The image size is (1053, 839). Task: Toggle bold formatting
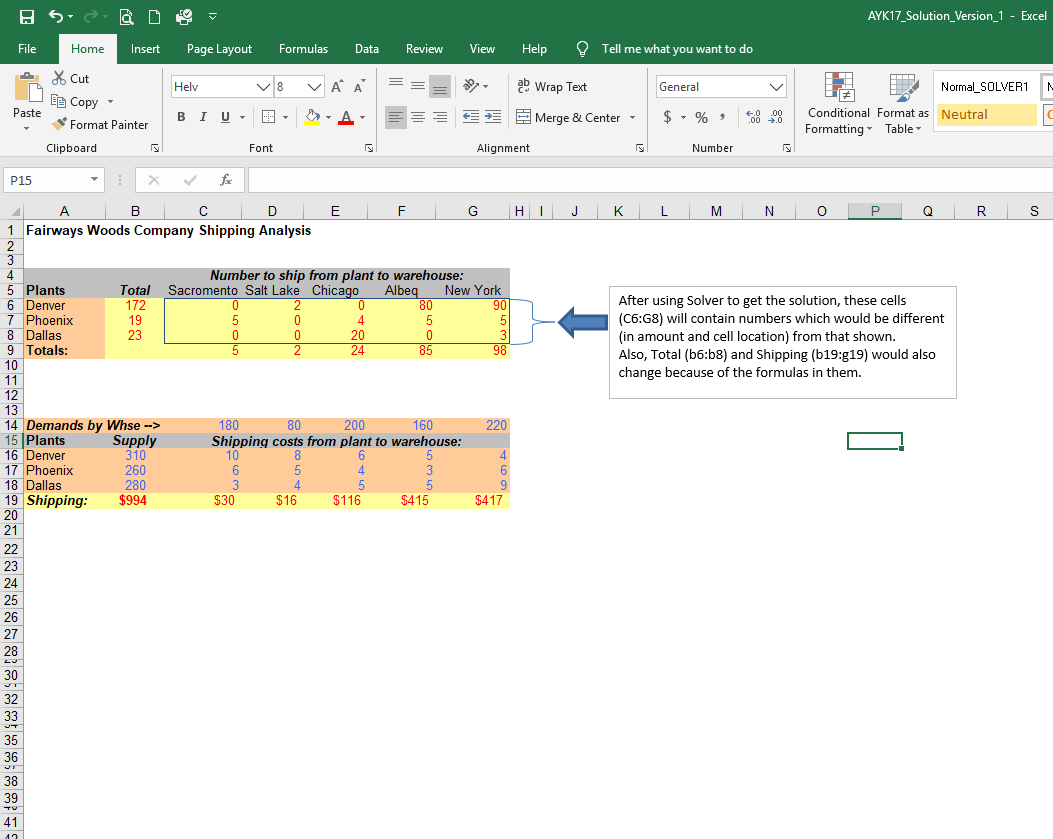point(181,117)
